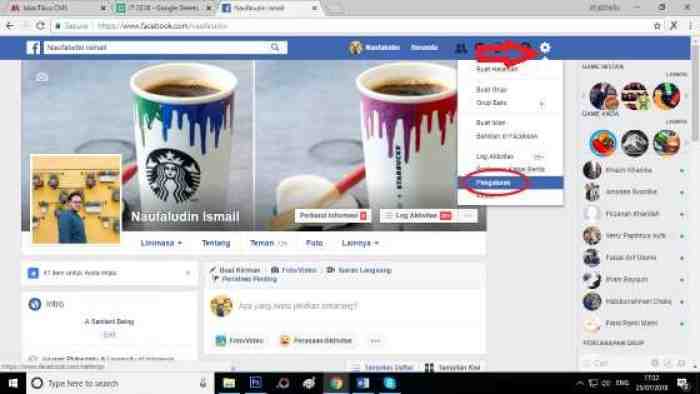Open friend requests icon in navbar
This screenshot has height=394, width=700.
(x=461, y=48)
